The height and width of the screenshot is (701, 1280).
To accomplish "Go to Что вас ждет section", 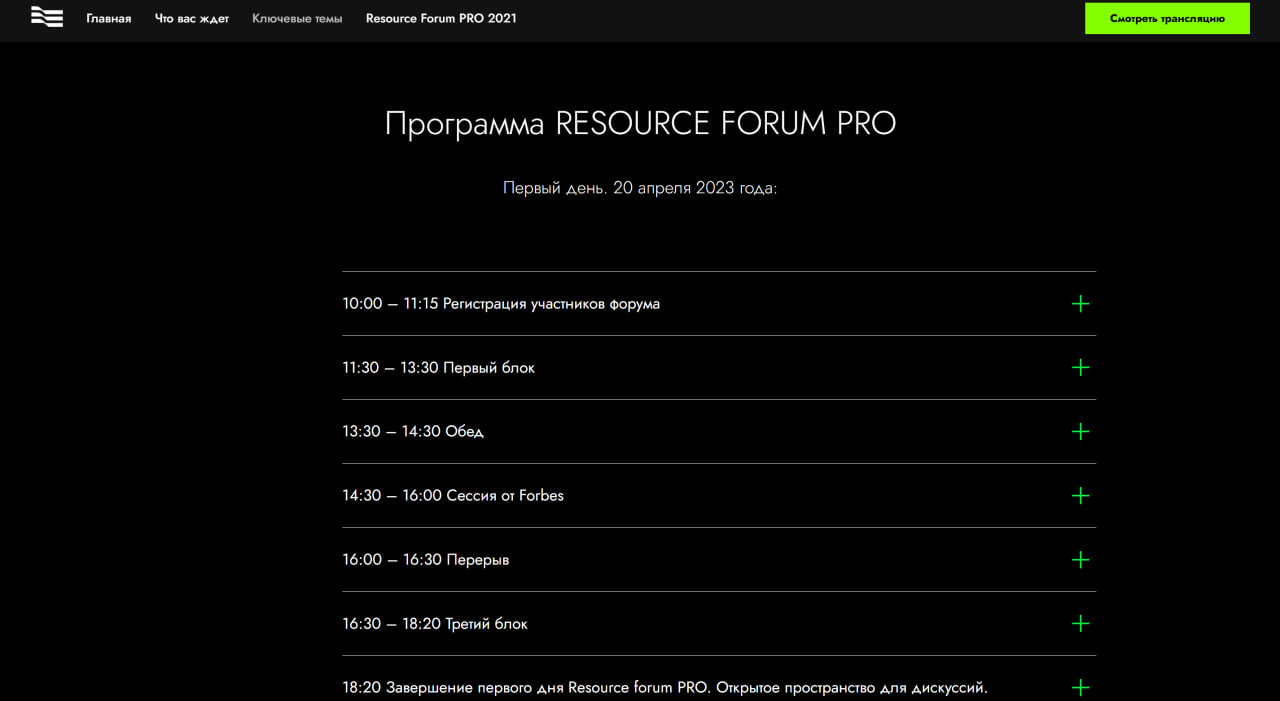I will coord(192,18).
